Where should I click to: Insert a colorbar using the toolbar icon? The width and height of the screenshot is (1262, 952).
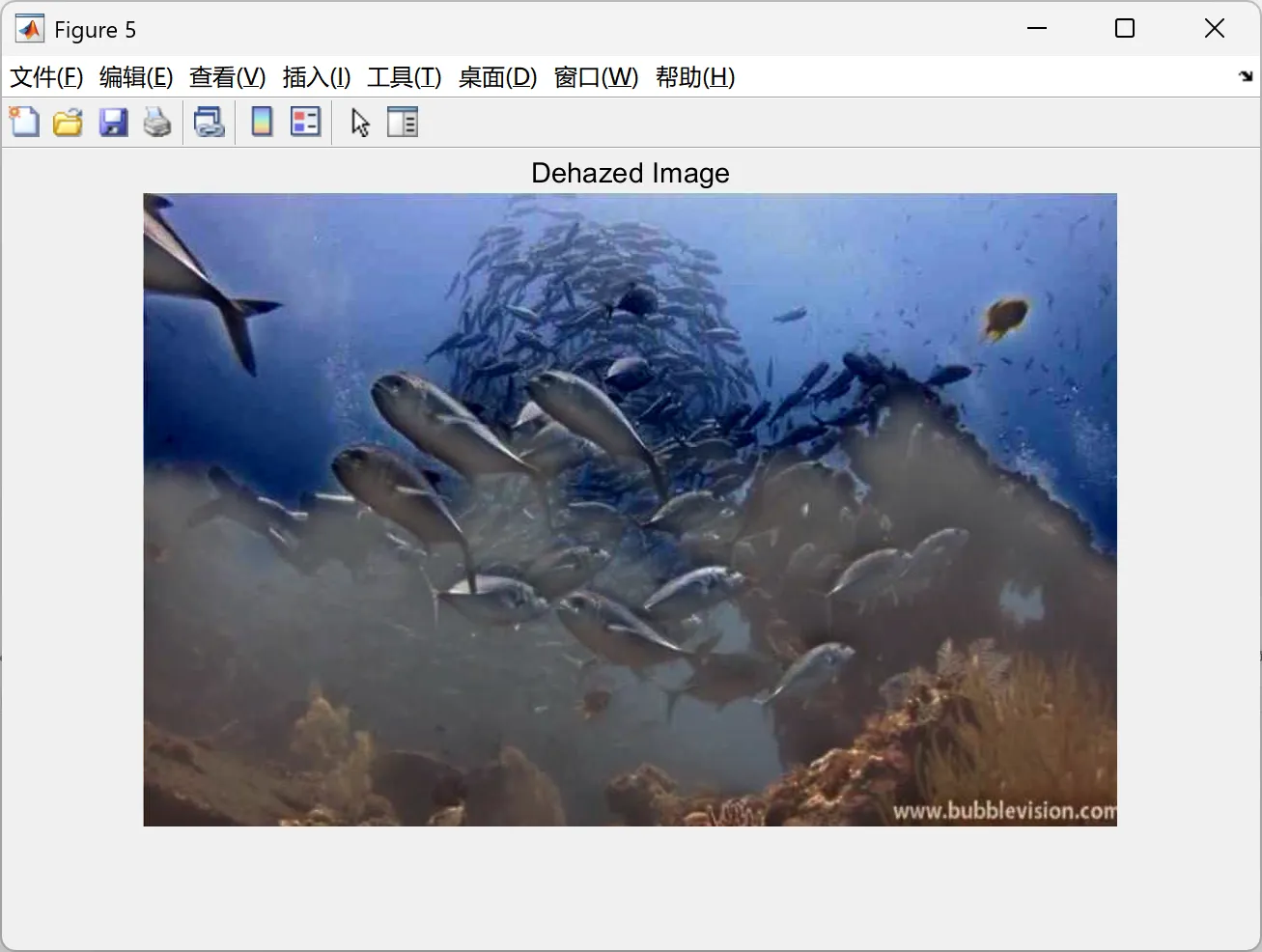tap(262, 123)
